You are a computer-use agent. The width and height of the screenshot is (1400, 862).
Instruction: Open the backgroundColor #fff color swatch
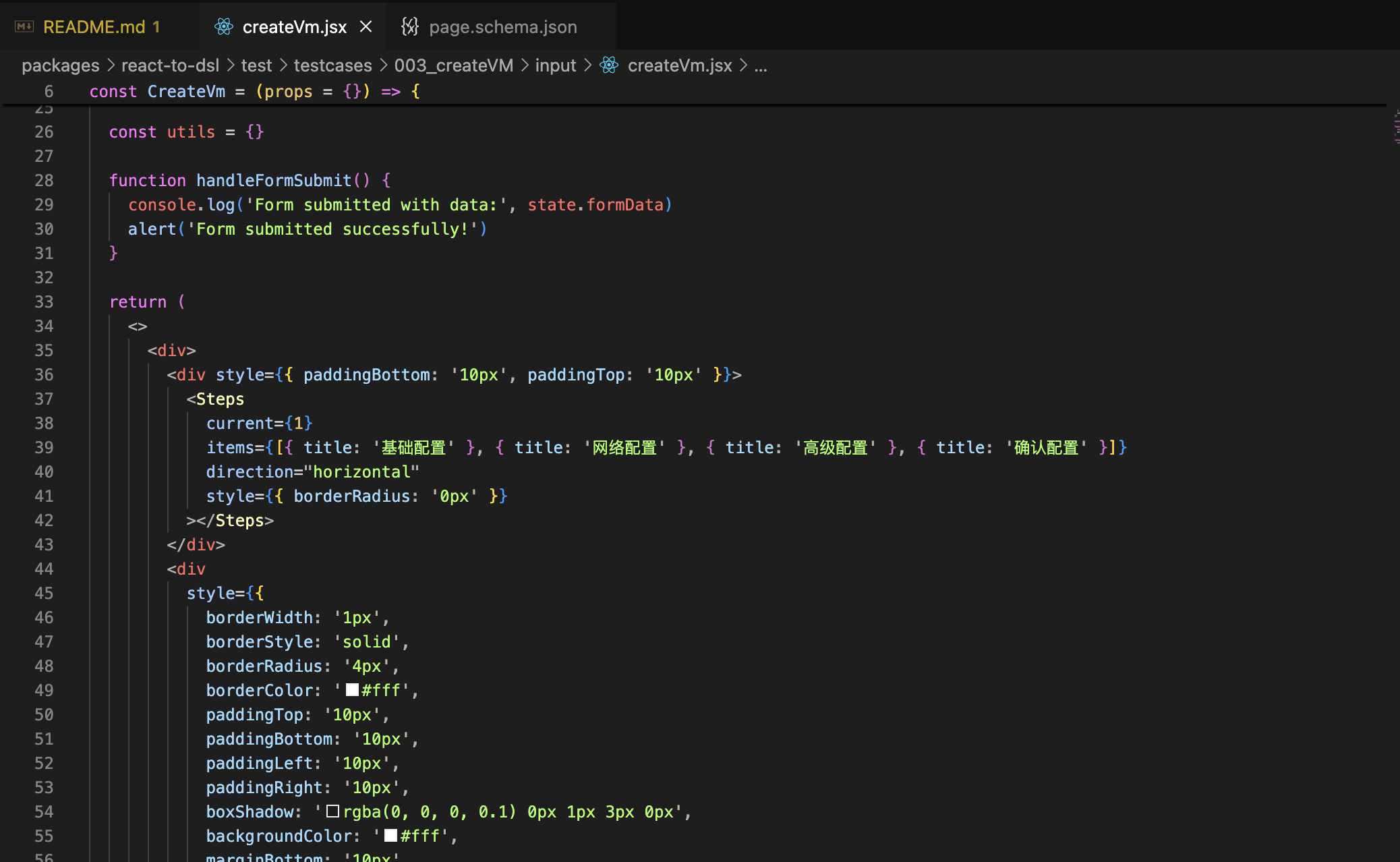coord(390,836)
